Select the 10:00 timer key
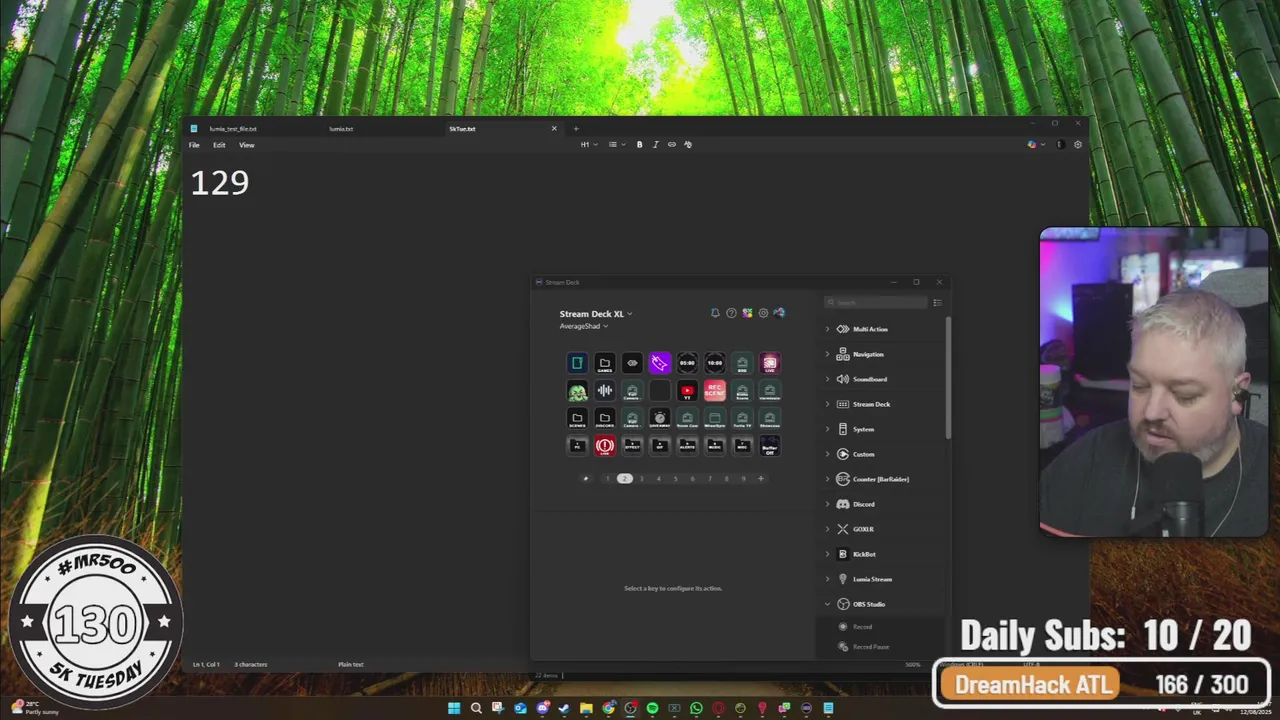Screen dimensions: 1280x720 click(714, 363)
